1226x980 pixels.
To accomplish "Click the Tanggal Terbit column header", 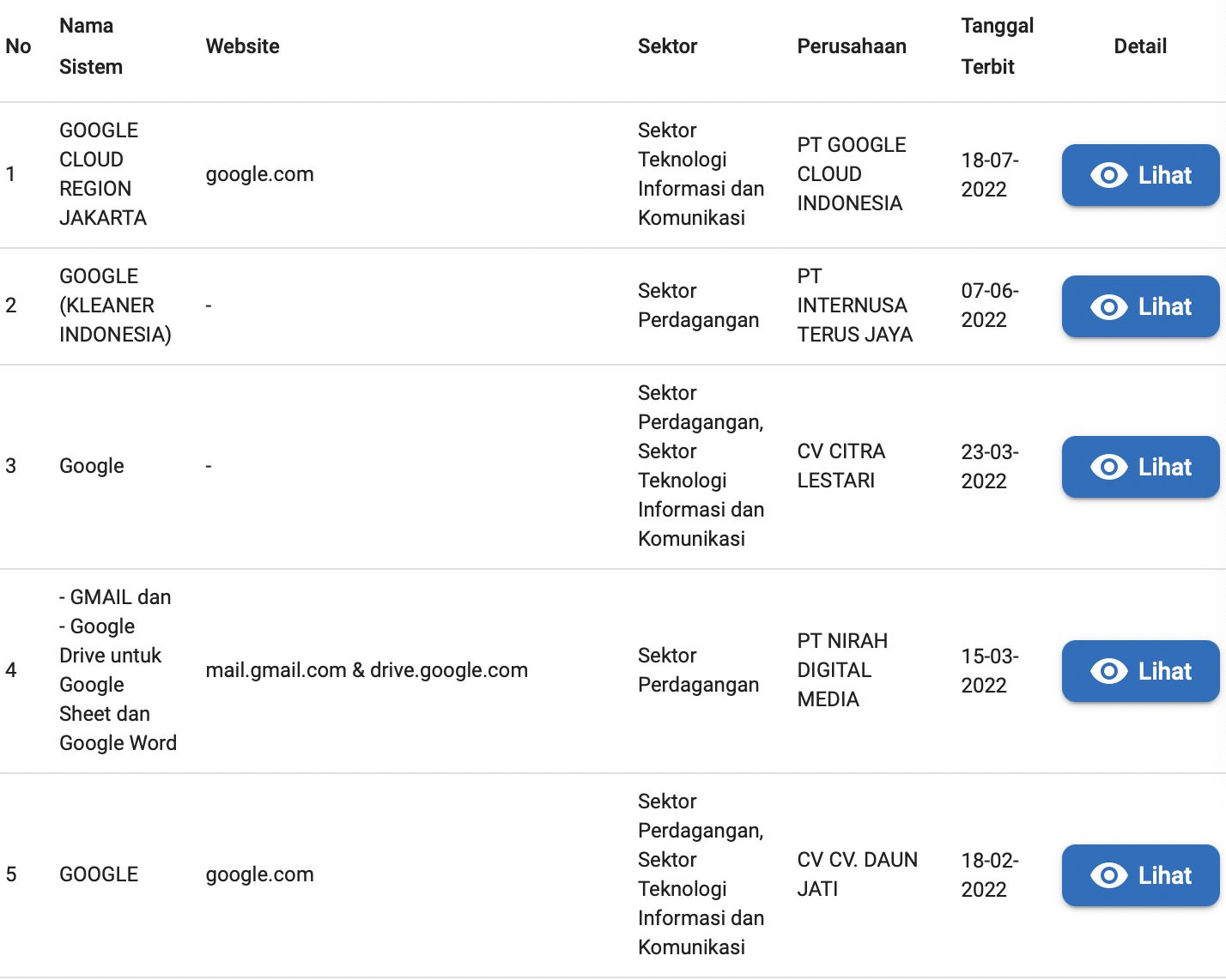I will point(997,46).
